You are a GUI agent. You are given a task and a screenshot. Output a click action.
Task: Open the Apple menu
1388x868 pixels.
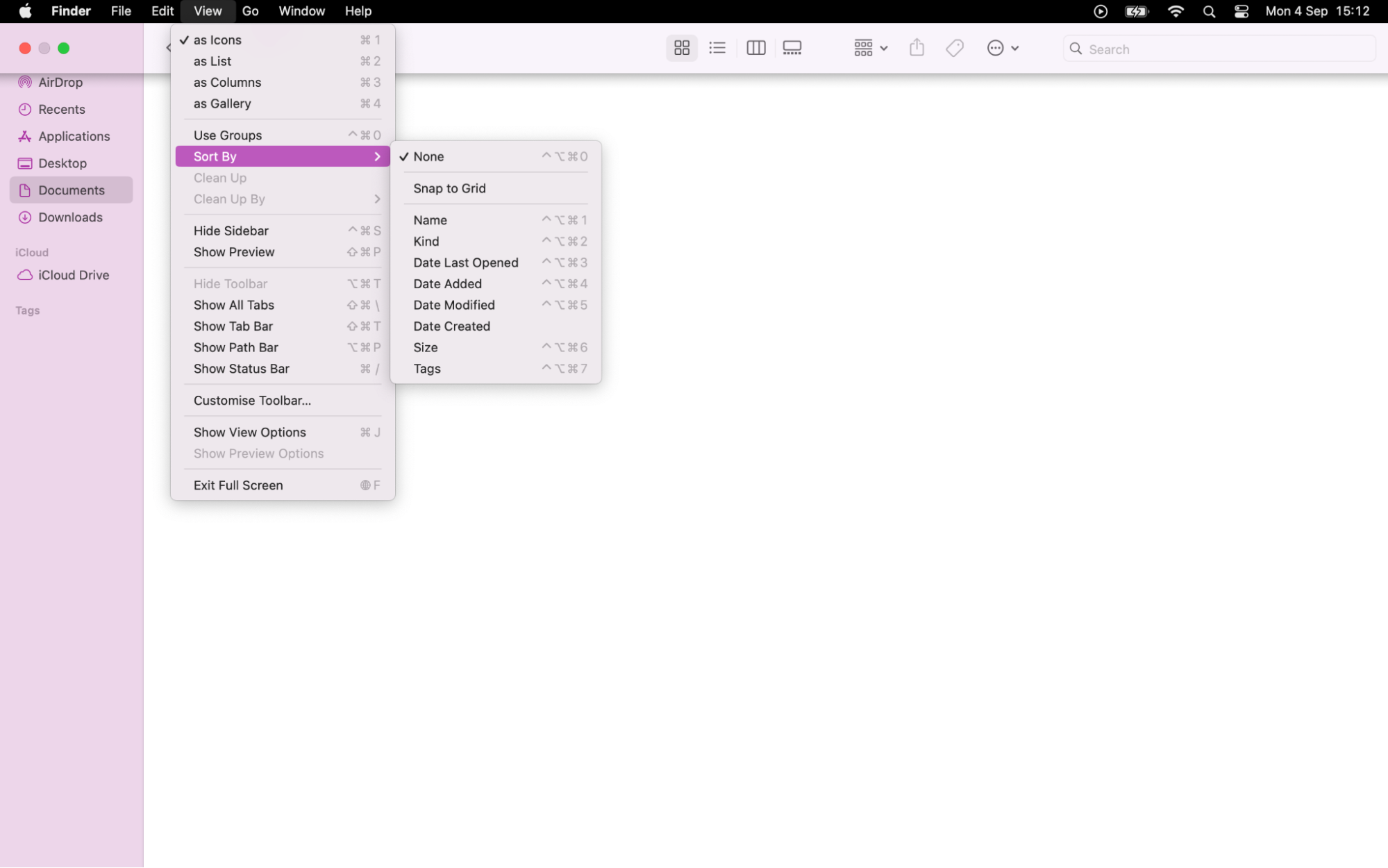click(x=25, y=11)
